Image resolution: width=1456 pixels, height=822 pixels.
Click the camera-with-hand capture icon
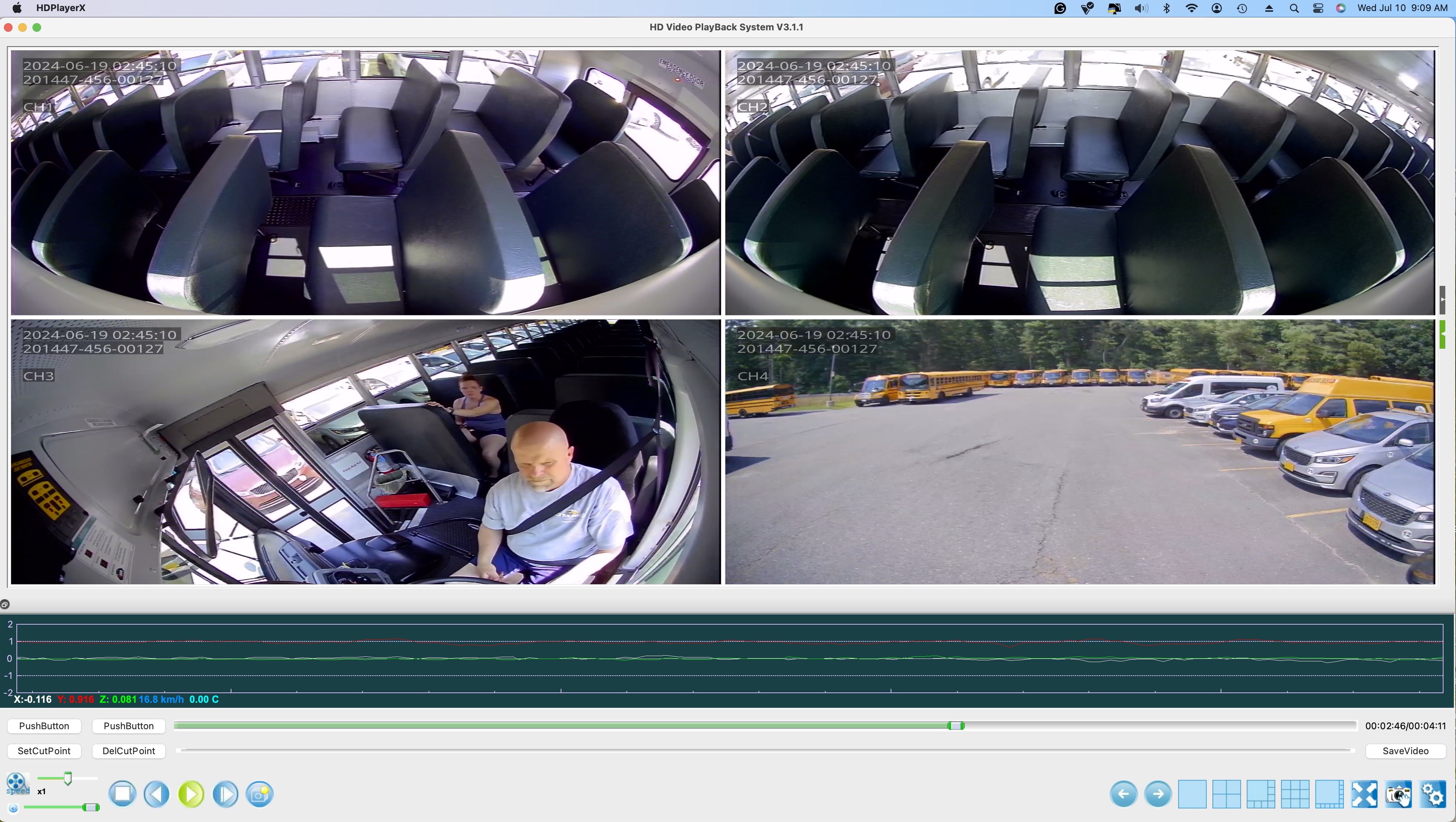1399,794
